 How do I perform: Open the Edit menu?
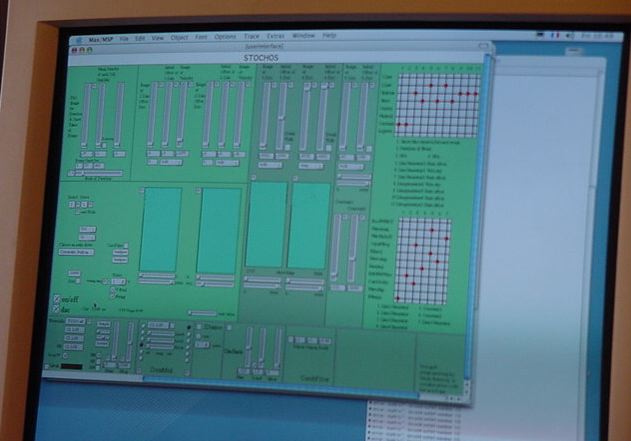point(140,38)
